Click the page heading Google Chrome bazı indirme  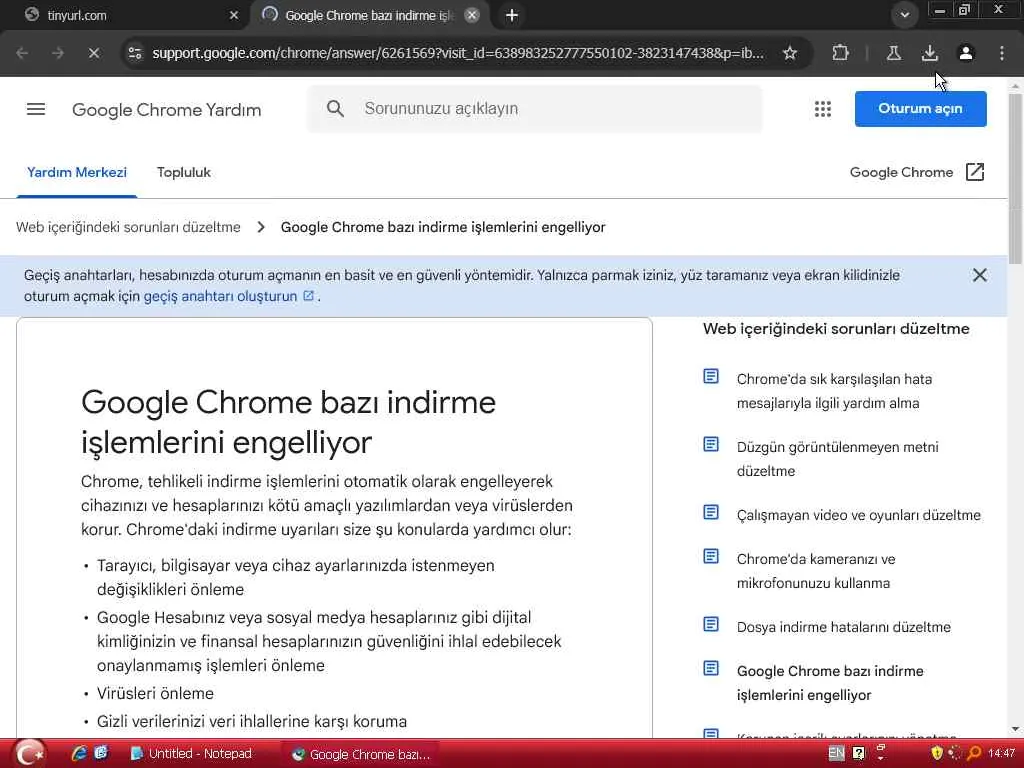tap(288, 422)
